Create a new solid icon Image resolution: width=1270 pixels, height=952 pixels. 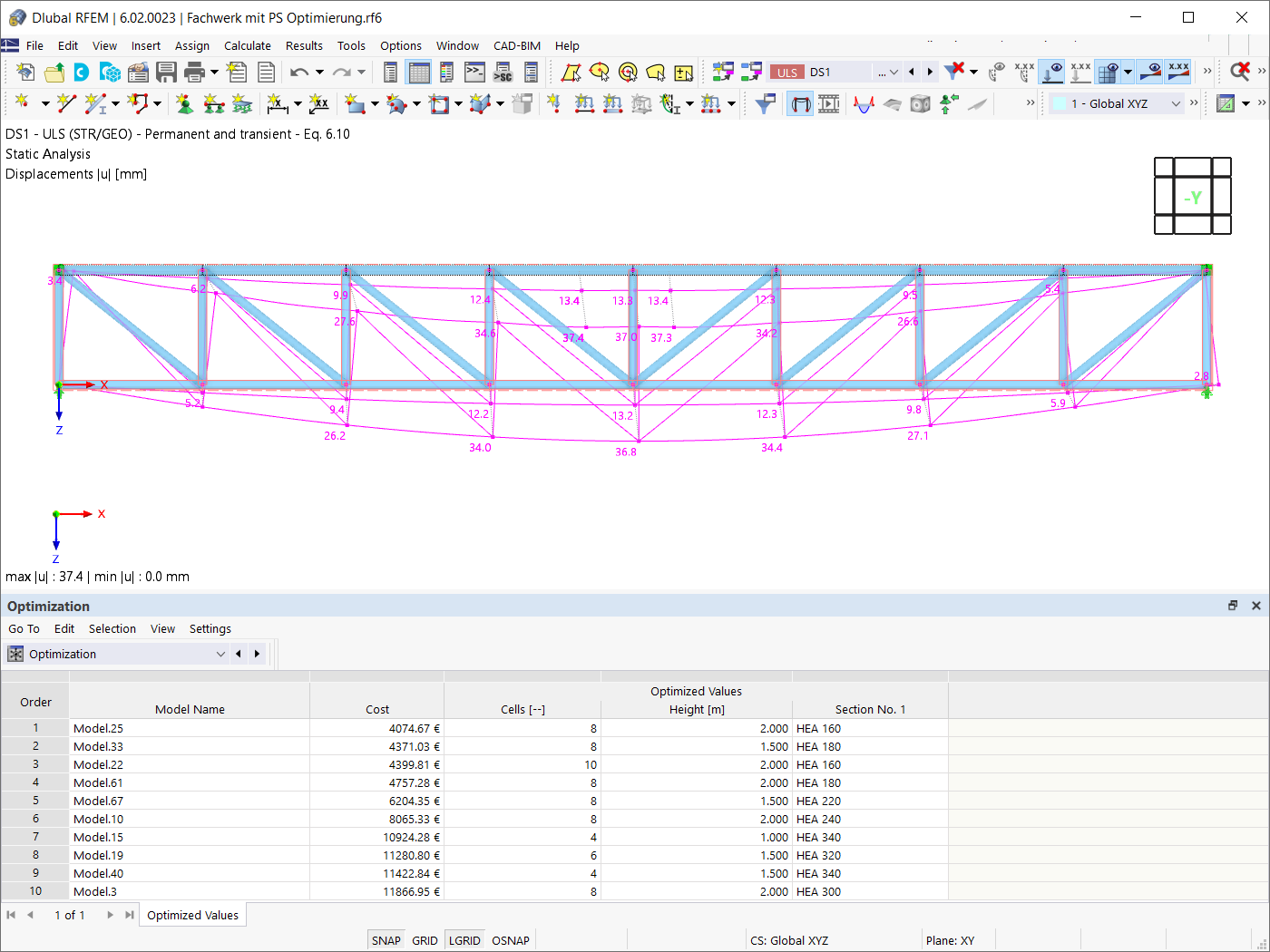click(480, 104)
